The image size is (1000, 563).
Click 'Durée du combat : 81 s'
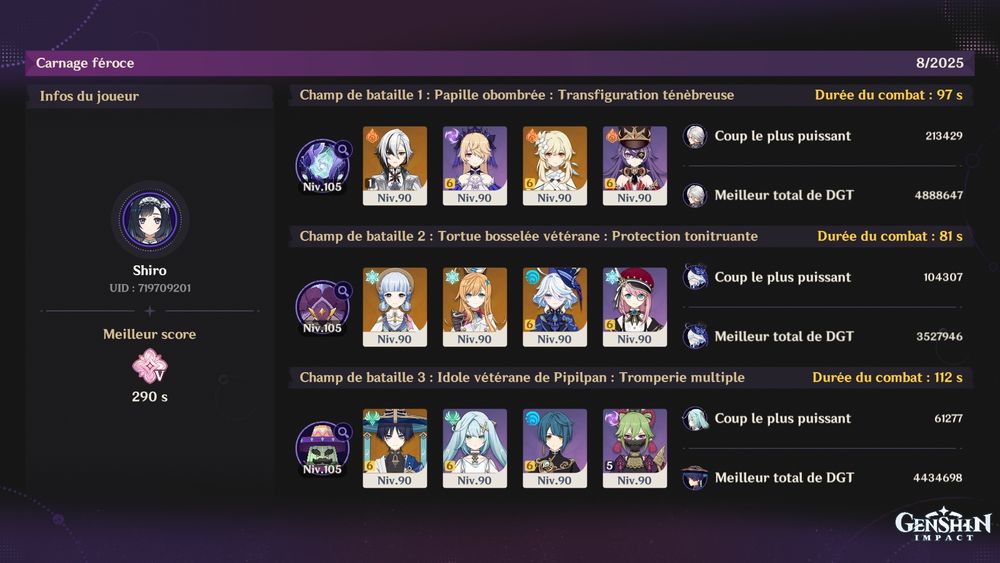pos(890,237)
